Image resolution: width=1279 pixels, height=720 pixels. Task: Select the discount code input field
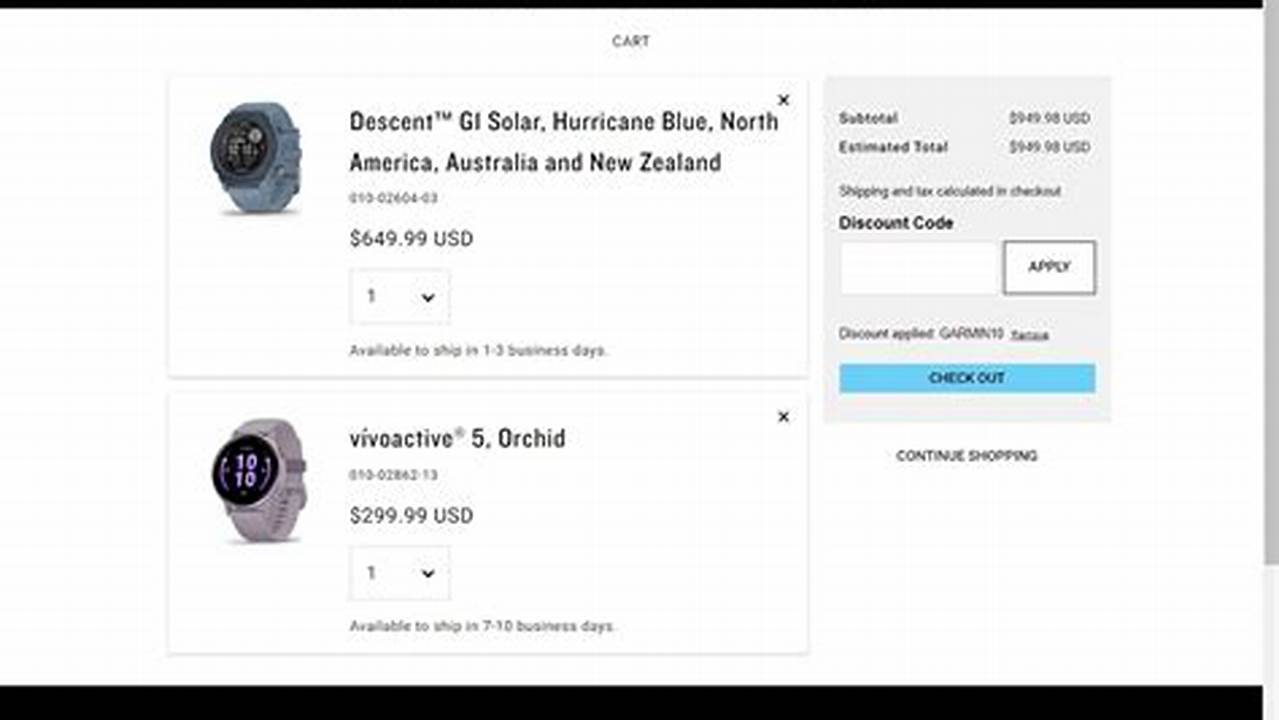click(x=917, y=267)
